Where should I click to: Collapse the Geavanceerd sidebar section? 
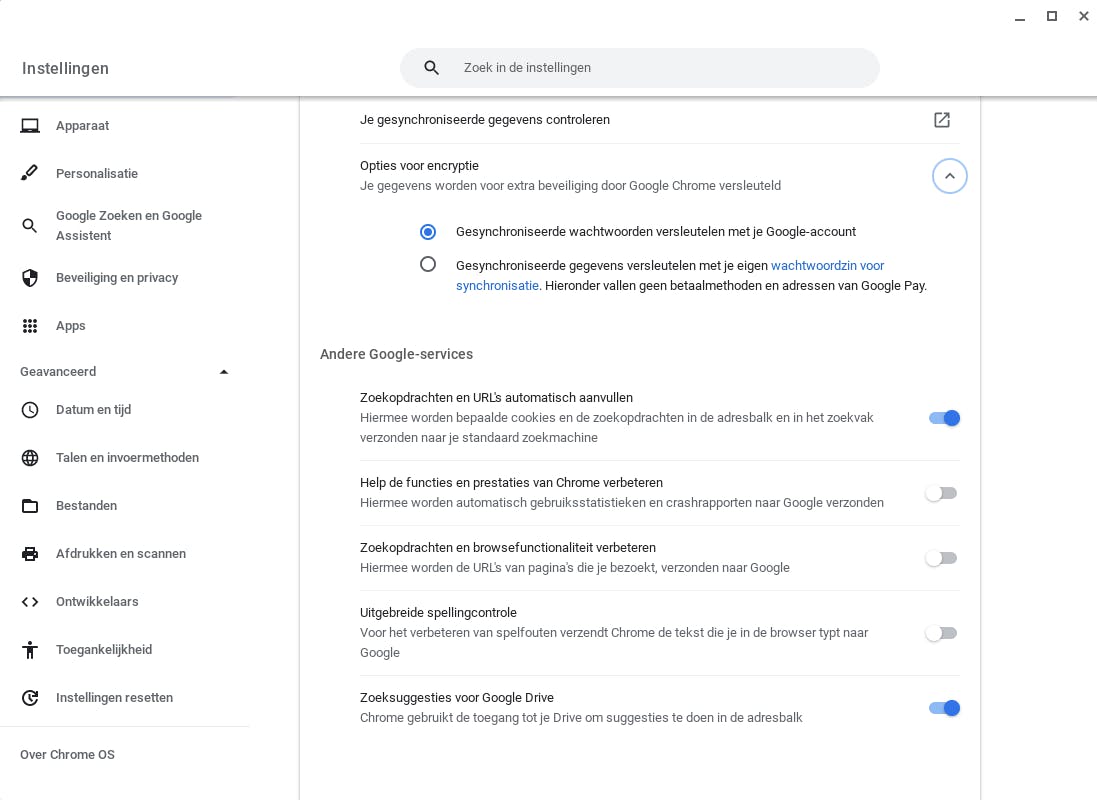224,372
